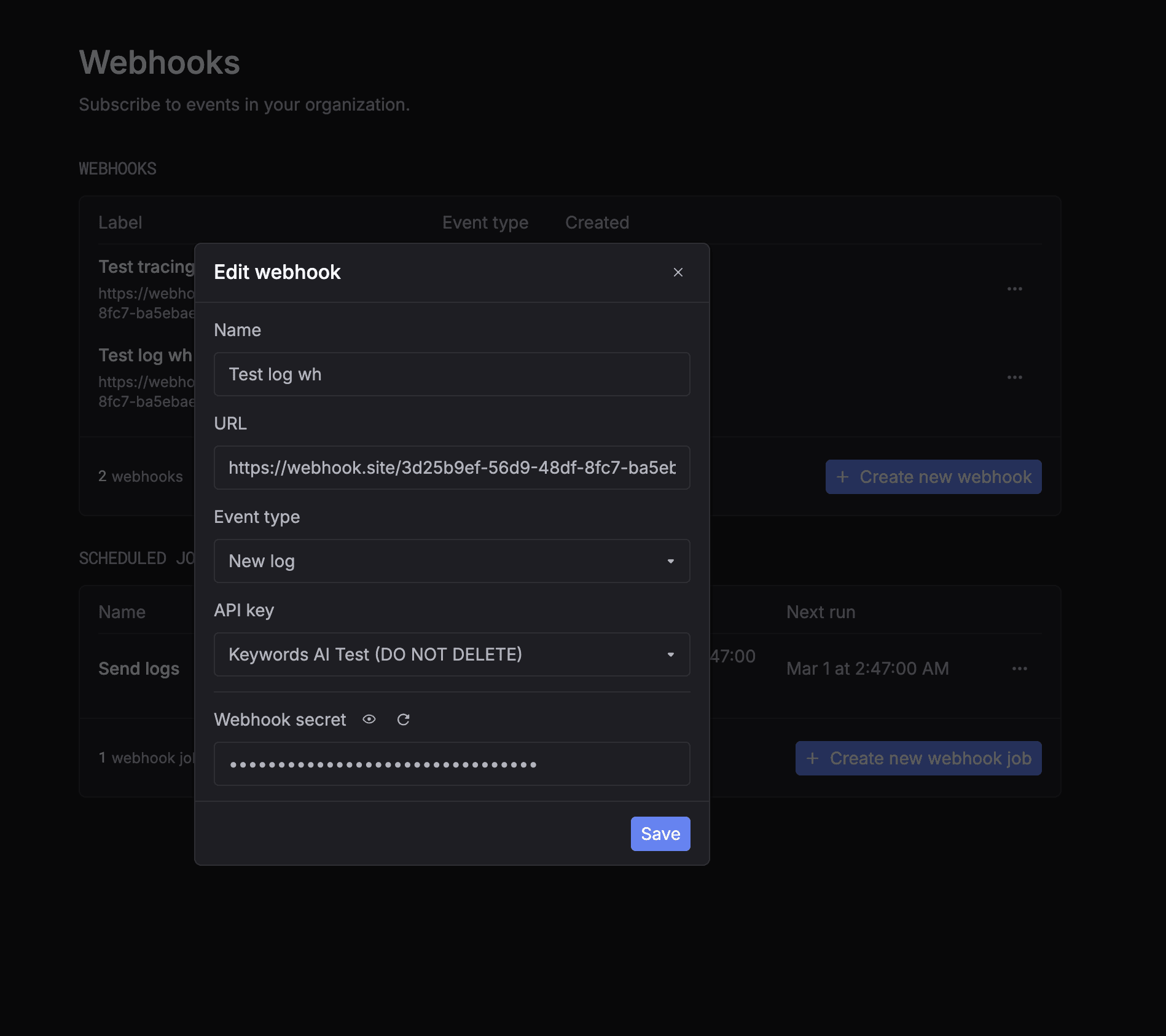Click the Event type column header

(x=485, y=222)
